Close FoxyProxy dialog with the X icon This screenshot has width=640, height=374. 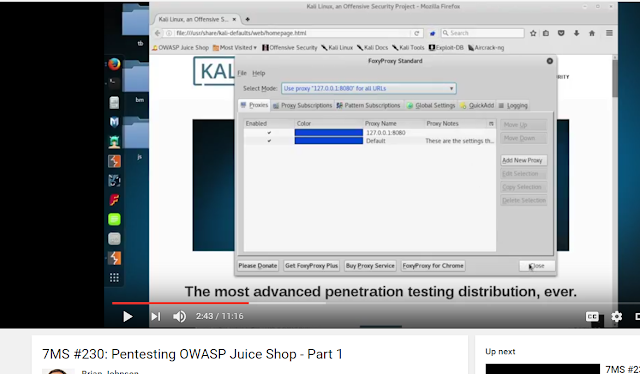(550, 61)
